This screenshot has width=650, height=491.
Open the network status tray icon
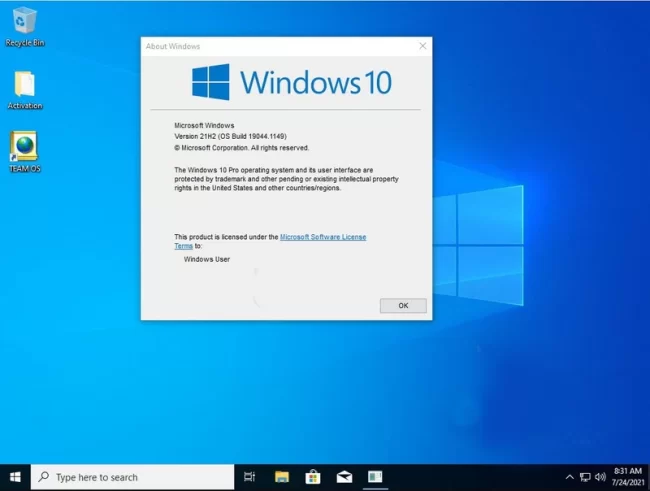coord(585,477)
